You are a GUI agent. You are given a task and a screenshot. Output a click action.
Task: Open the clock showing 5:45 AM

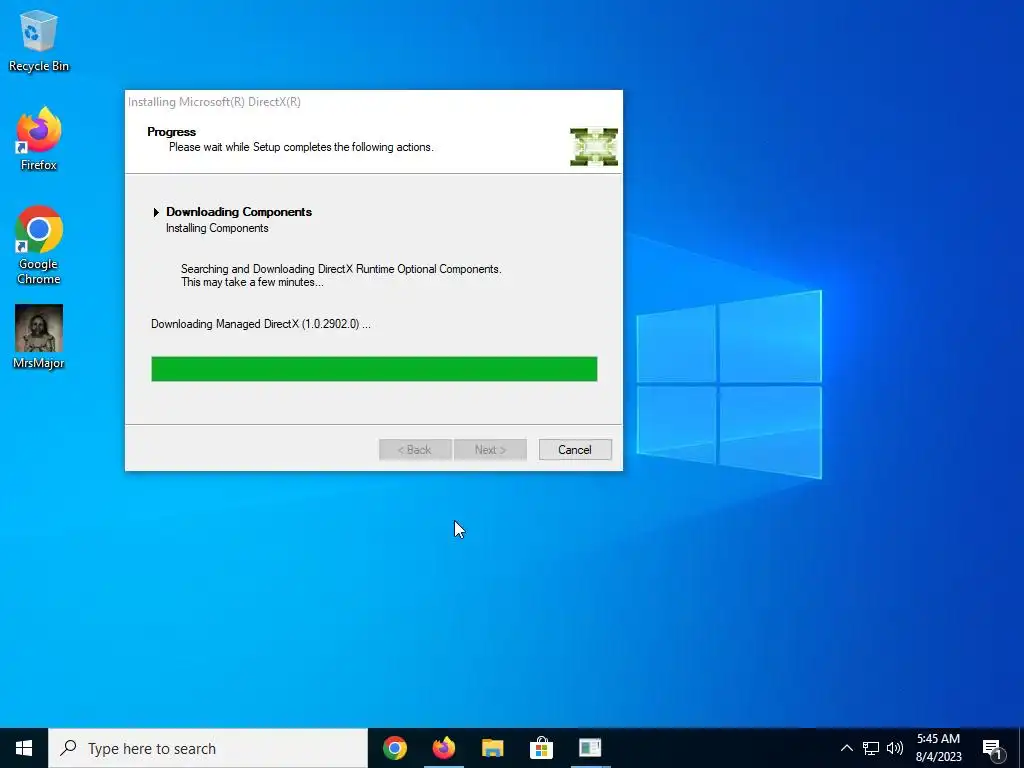pos(938,748)
